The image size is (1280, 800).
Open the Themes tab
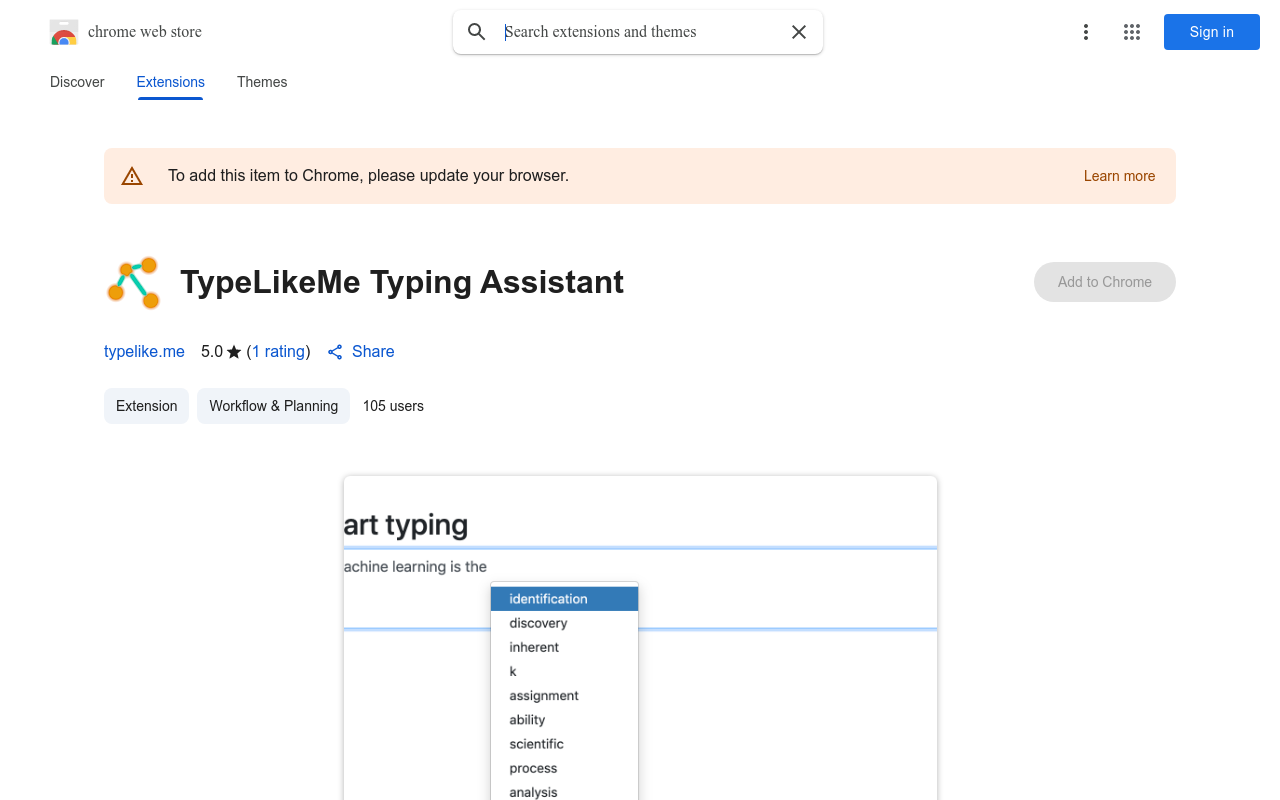pos(262,82)
